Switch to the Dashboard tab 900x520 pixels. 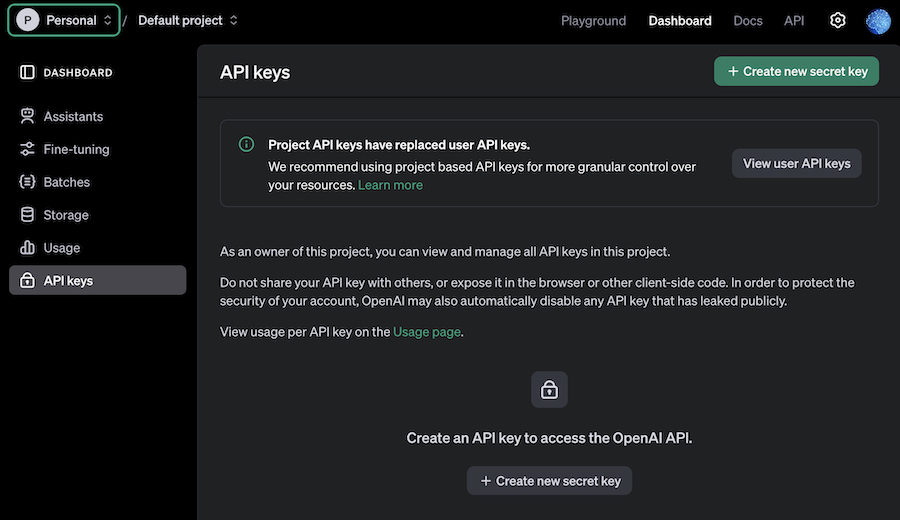coord(680,21)
